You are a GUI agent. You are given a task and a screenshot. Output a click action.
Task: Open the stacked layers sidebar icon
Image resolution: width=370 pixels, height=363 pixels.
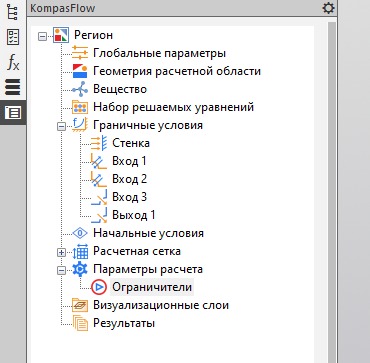pyautogui.click(x=13, y=87)
